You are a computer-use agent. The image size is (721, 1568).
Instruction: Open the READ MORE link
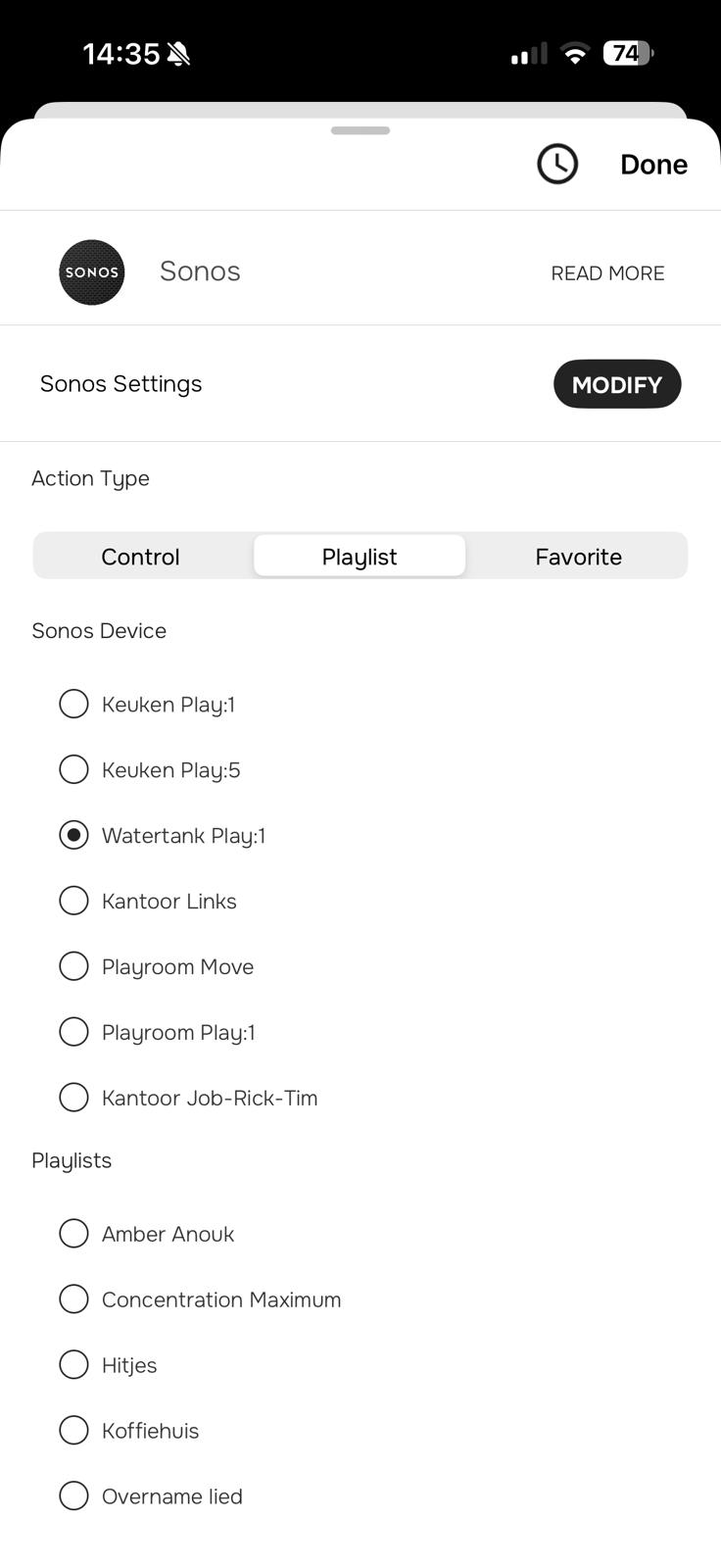(x=607, y=273)
